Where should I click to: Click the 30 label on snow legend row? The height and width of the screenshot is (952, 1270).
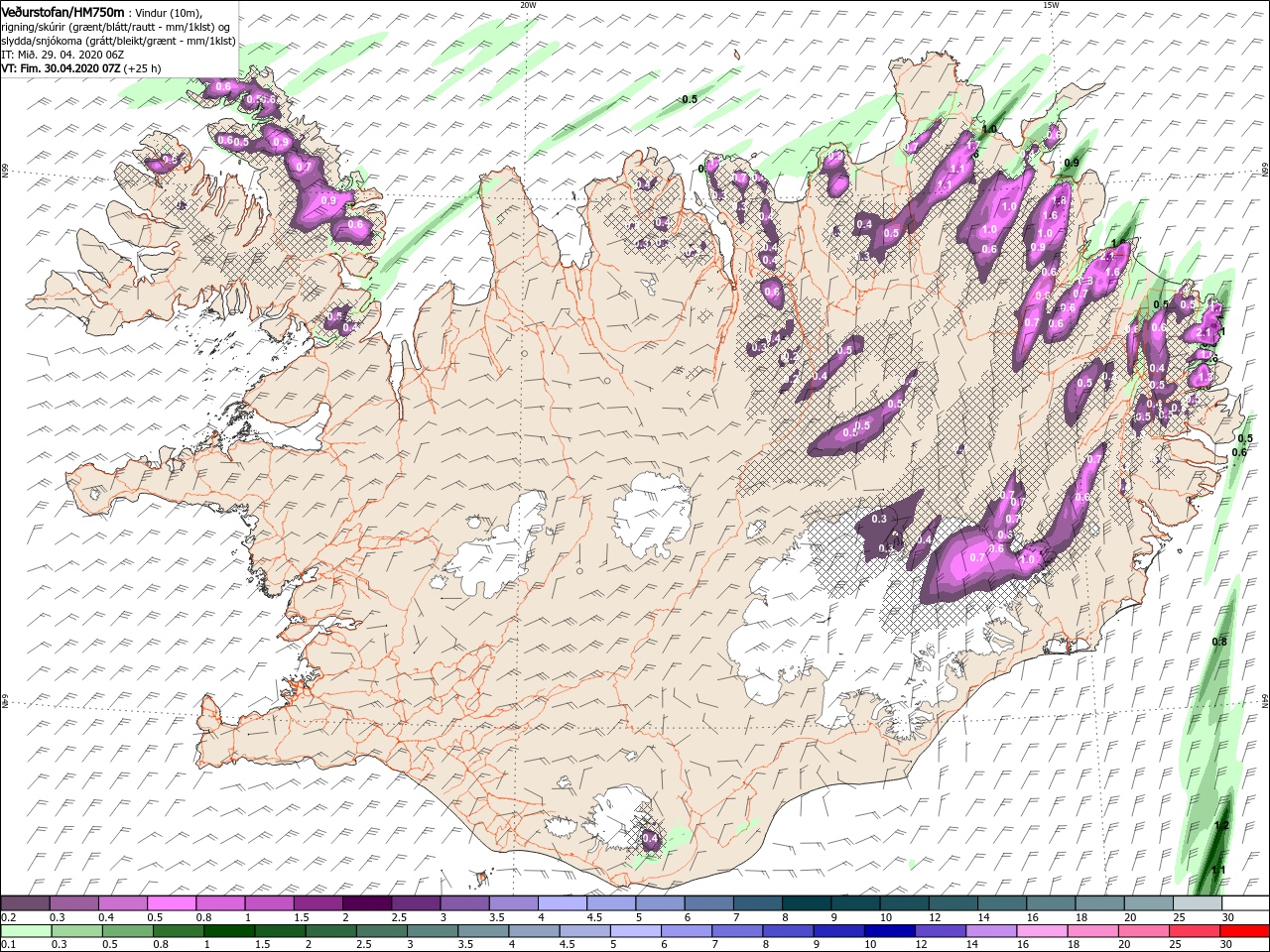[1228, 917]
